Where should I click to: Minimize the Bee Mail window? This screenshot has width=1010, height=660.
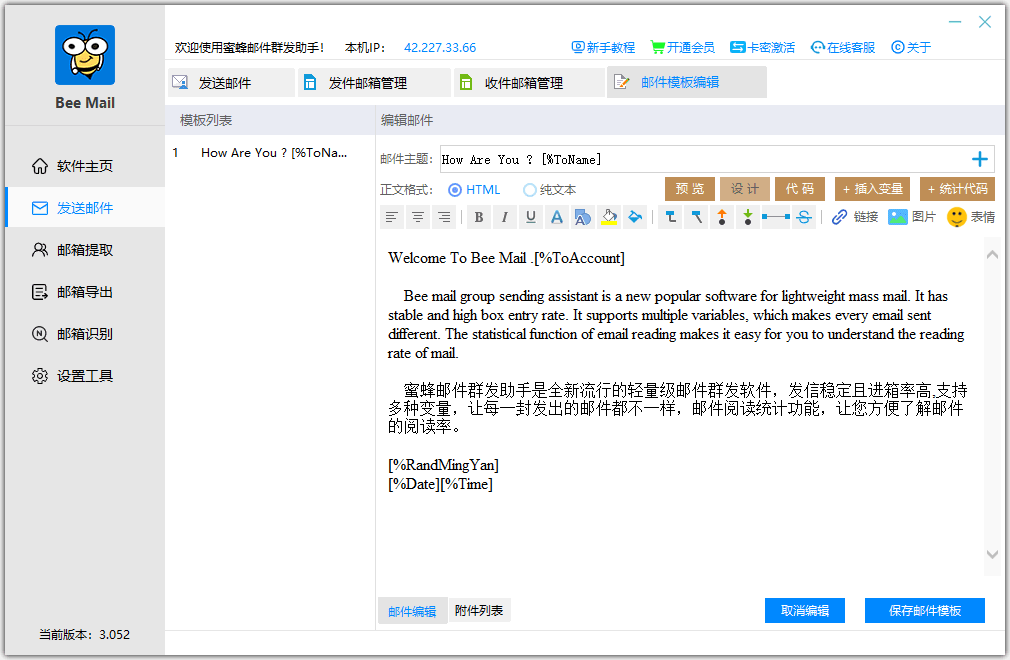click(x=955, y=22)
